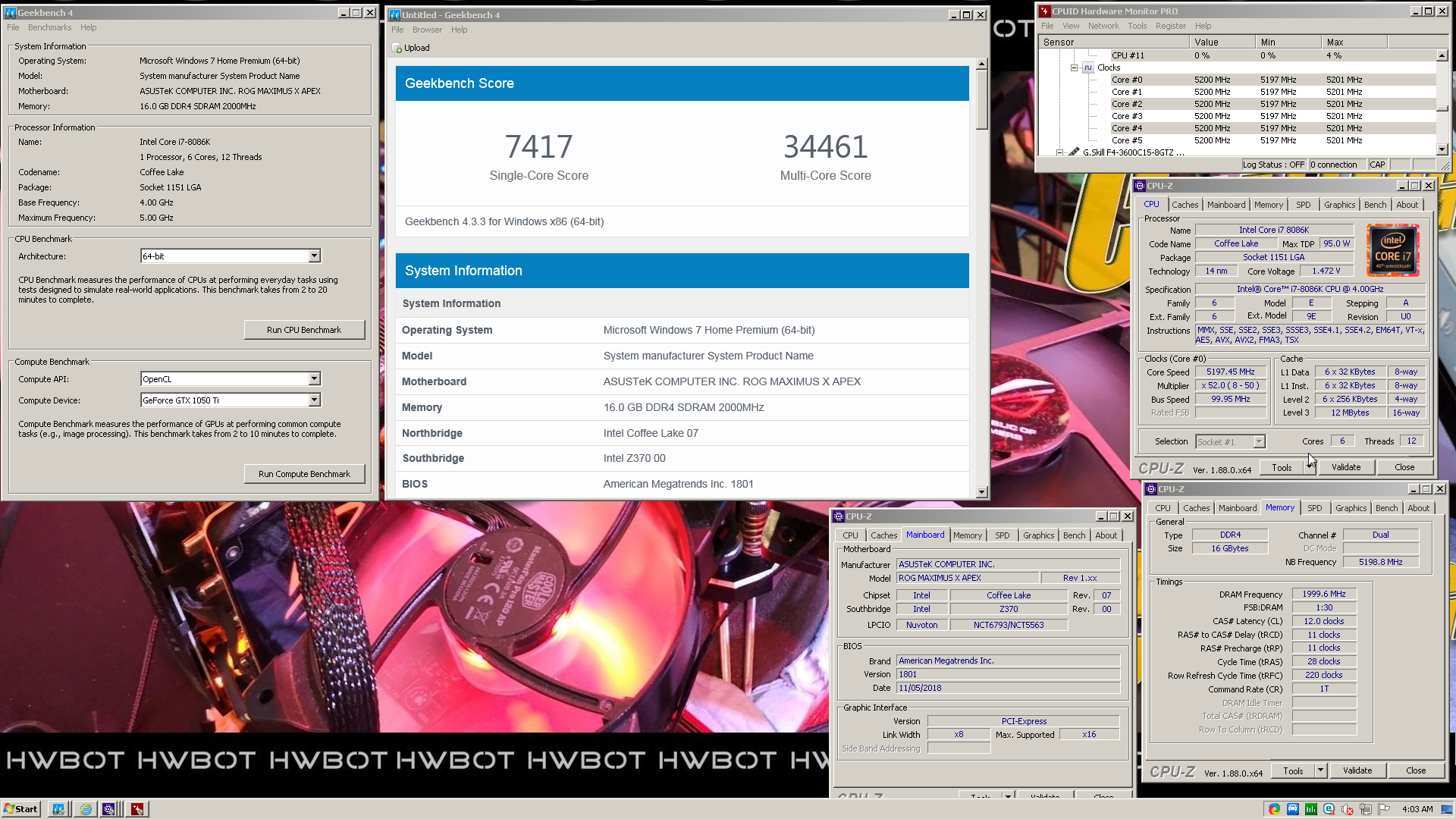Viewport: 1456px width, 819px height.
Task: Click Geekbench results scrollbar up arrow
Action: 982,64
